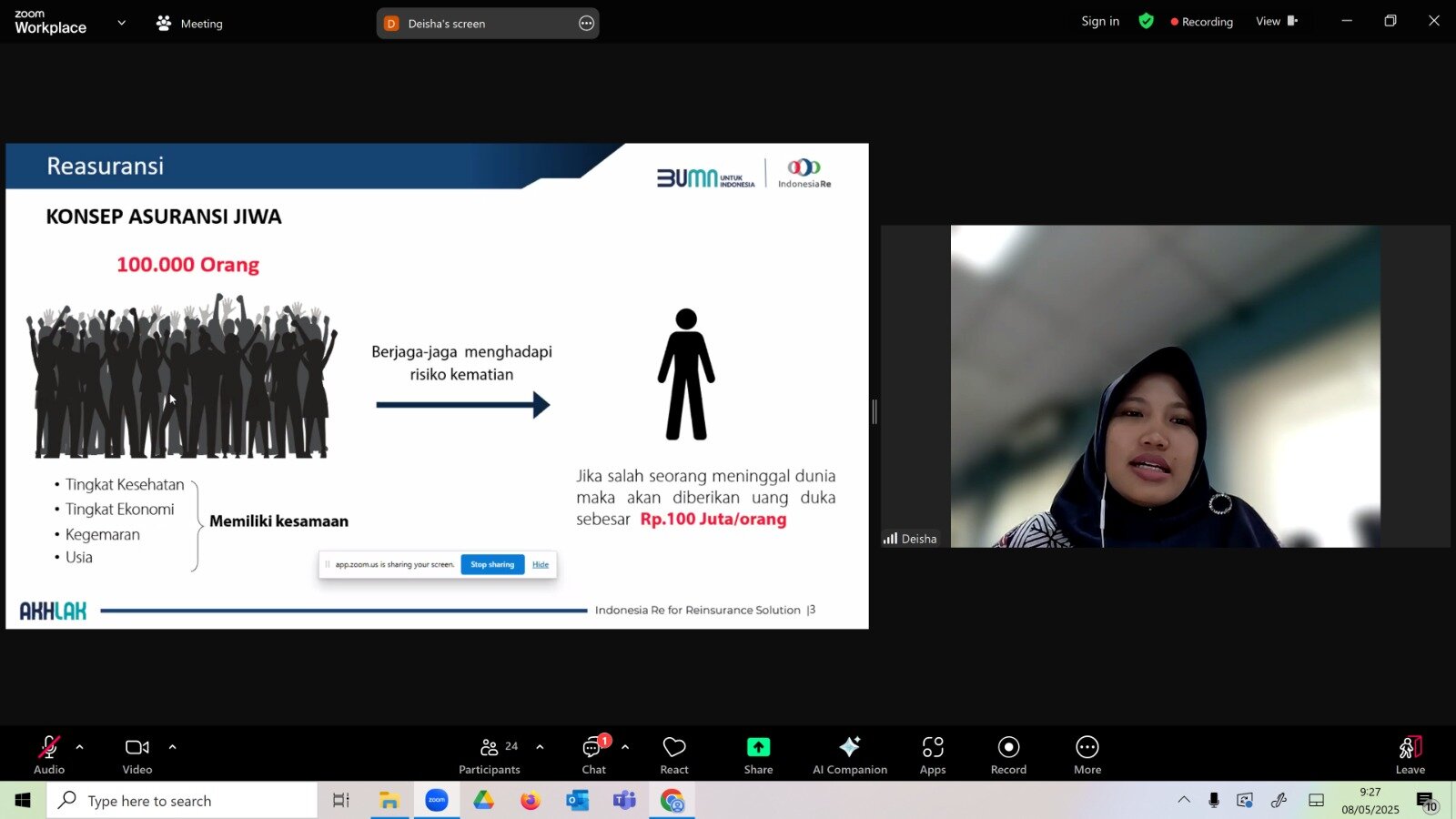
Task: Minimize the Zoom window
Action: click(1347, 21)
